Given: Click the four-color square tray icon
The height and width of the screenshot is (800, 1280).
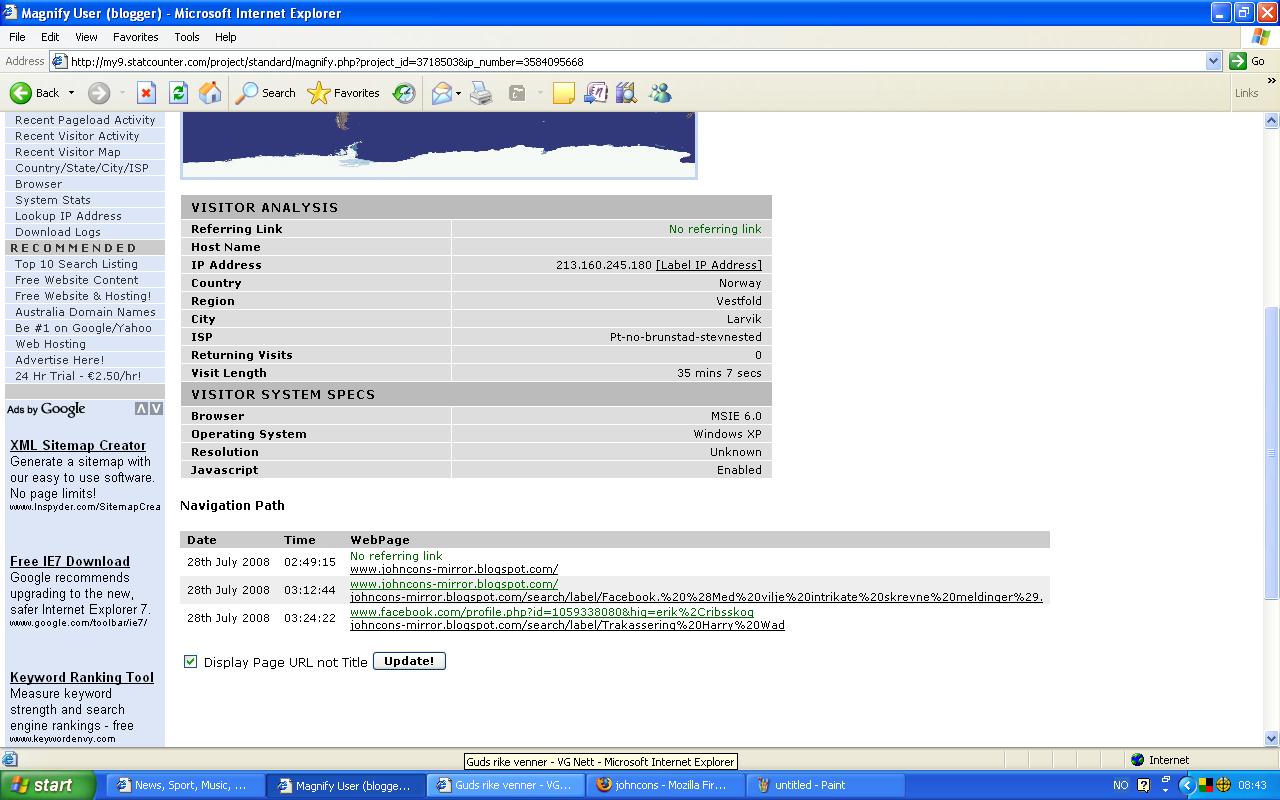Looking at the screenshot, I should click(x=1207, y=785).
